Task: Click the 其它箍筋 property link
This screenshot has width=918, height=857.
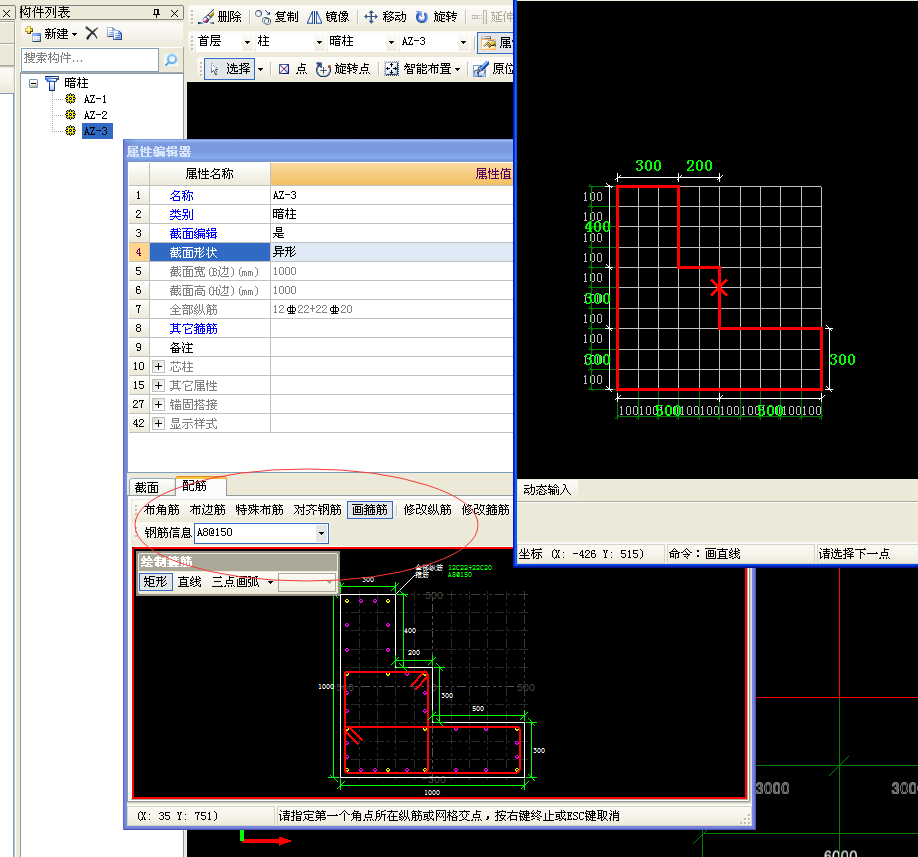Action: 193,328
